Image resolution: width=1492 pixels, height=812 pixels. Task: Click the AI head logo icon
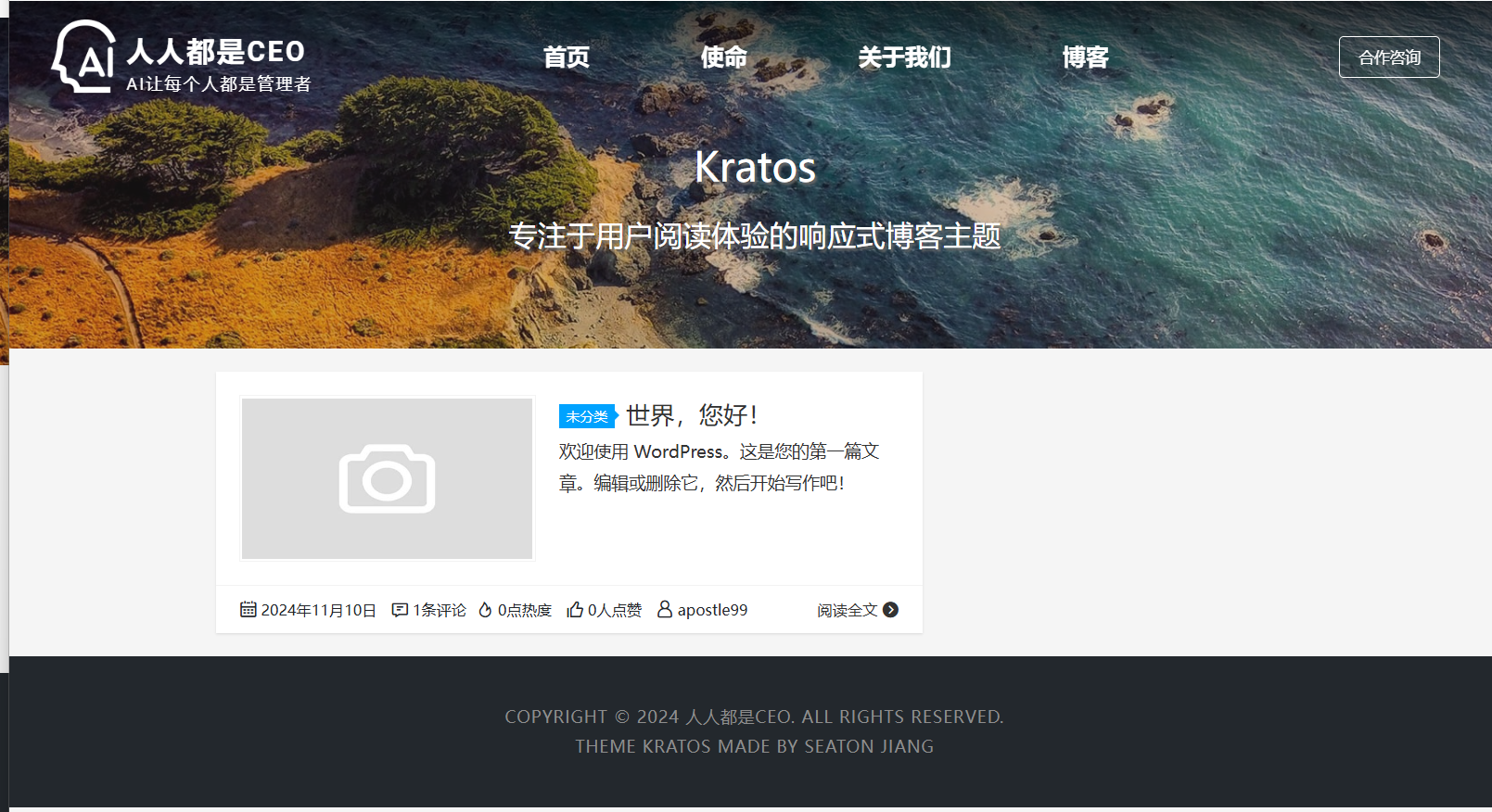[x=83, y=57]
